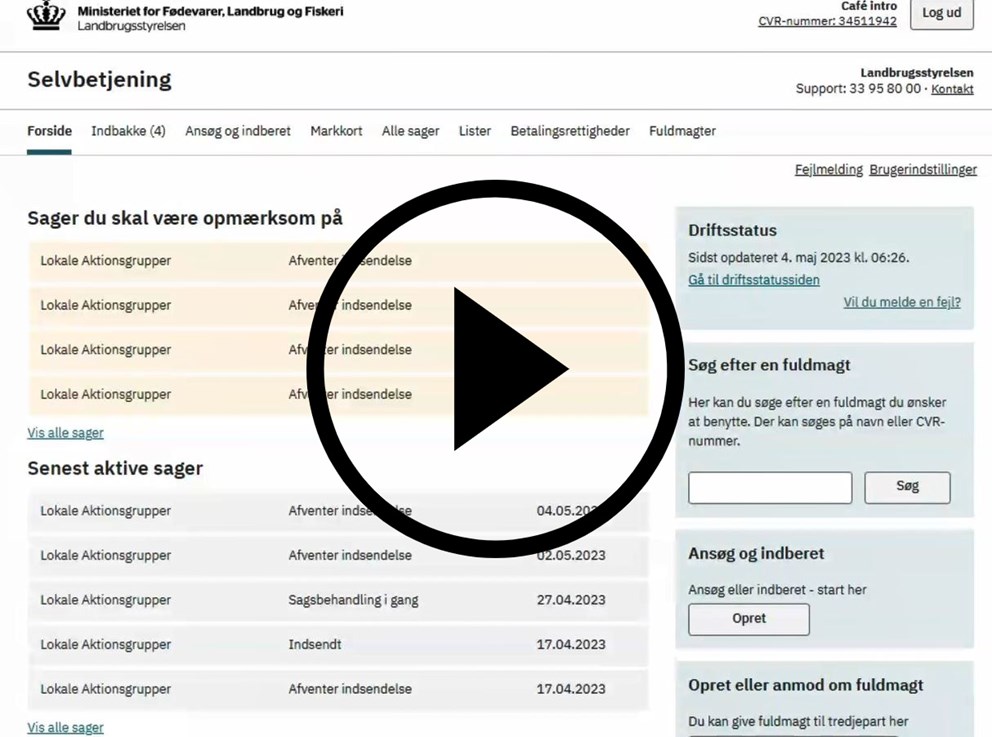The height and width of the screenshot is (737, 992).
Task: Follow the Gå til driftsstatussiden link
Action: (x=753, y=280)
